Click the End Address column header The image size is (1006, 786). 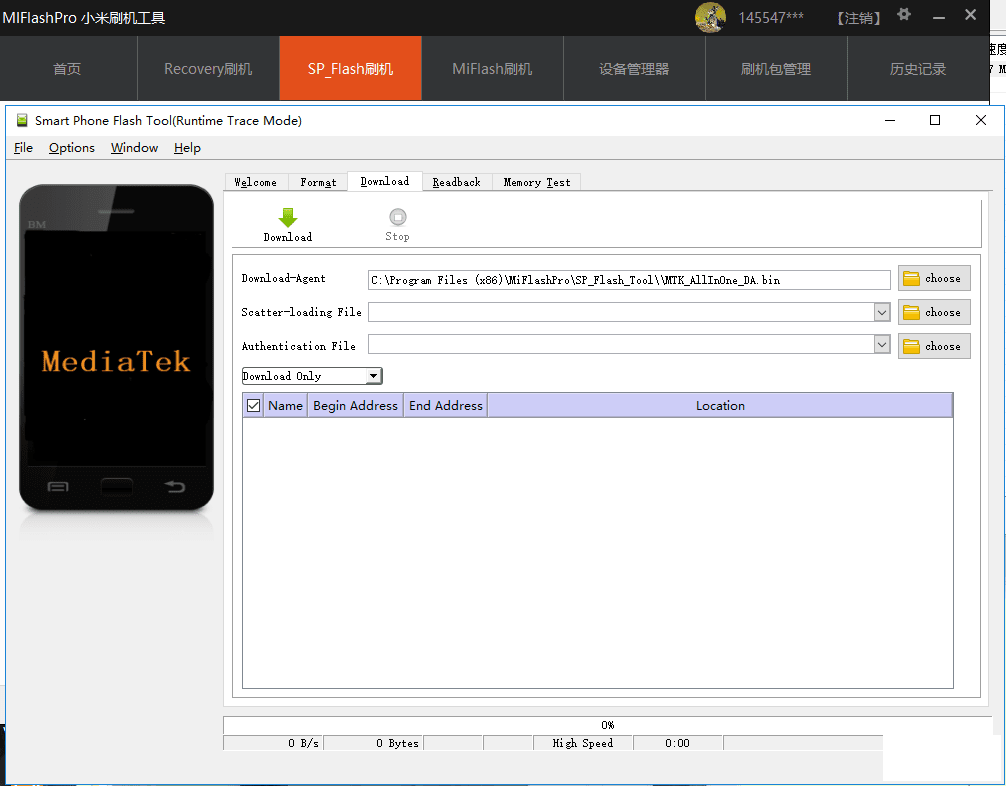[446, 406]
